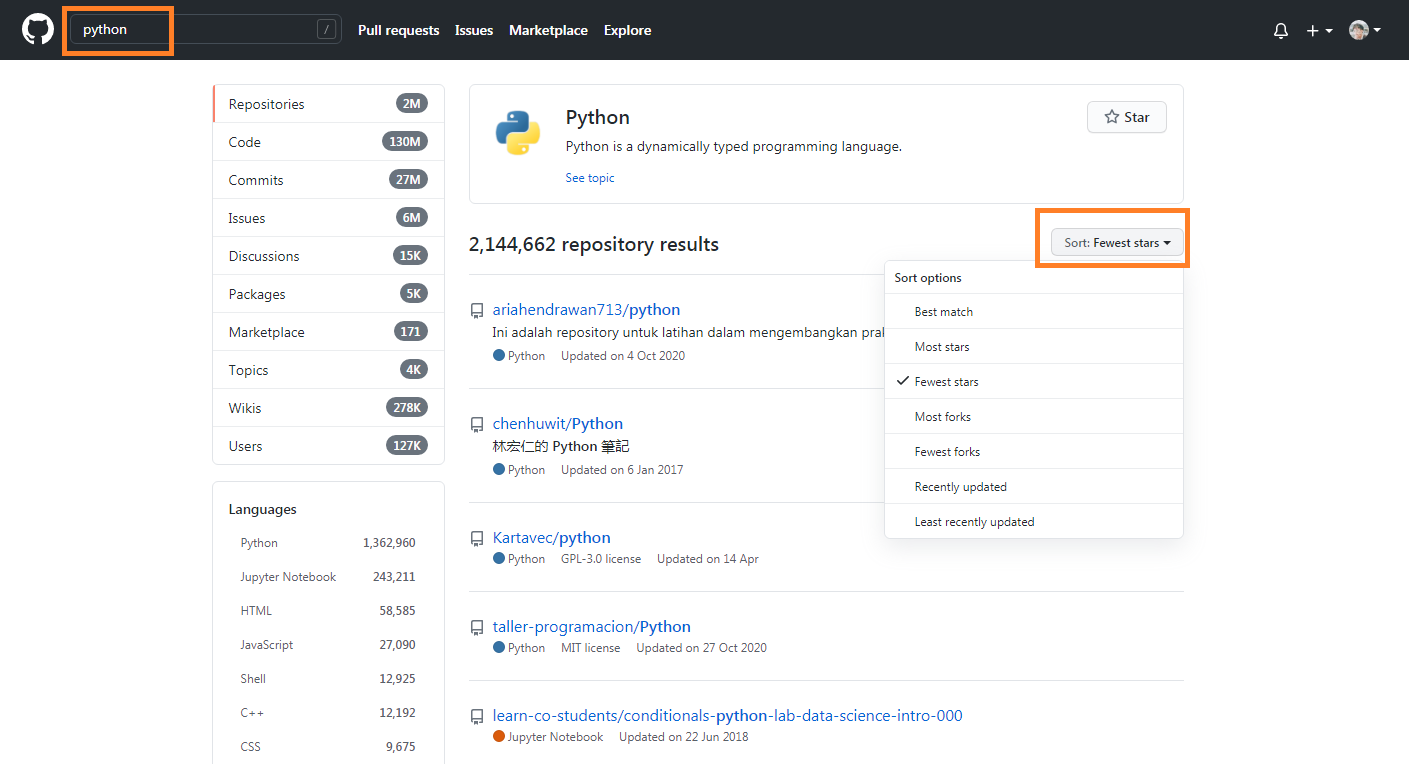
Task: Go to Marketplace in top navigation
Action: tap(548, 30)
